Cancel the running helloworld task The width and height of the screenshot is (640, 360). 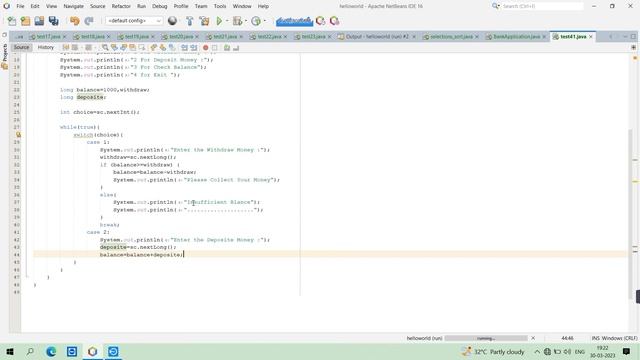point(533,338)
